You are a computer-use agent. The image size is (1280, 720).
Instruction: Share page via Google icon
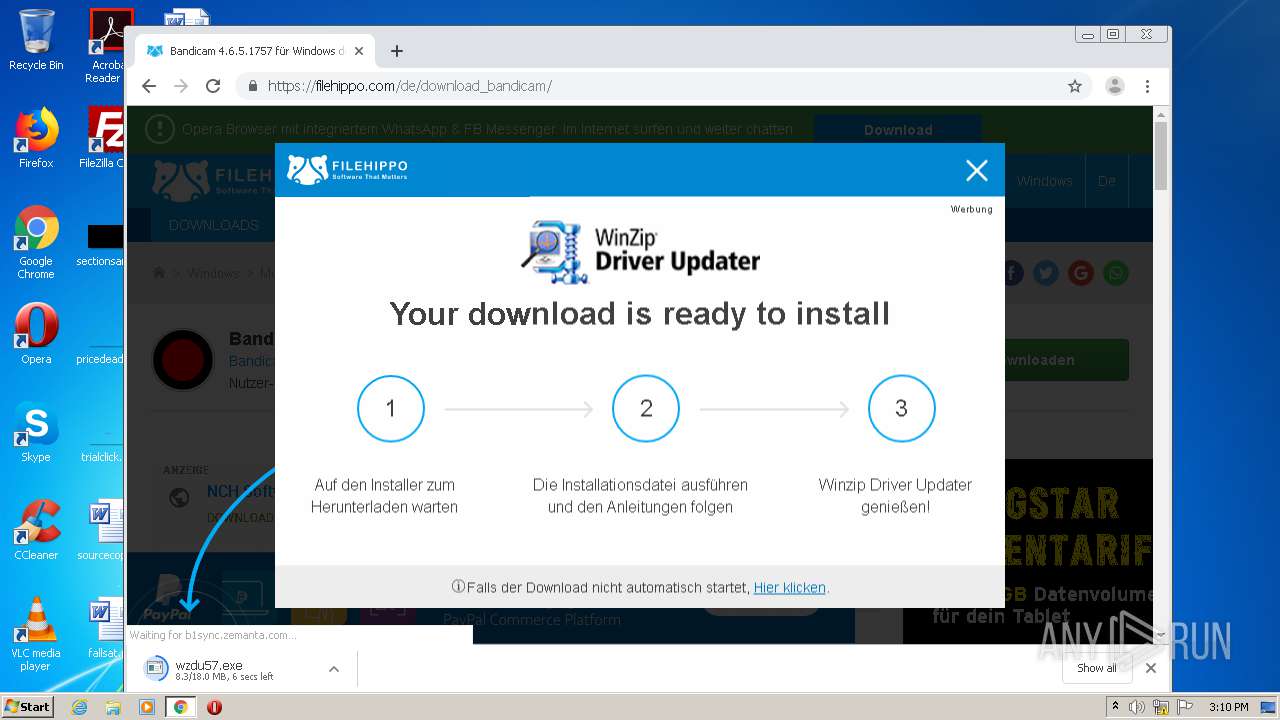coord(1080,273)
